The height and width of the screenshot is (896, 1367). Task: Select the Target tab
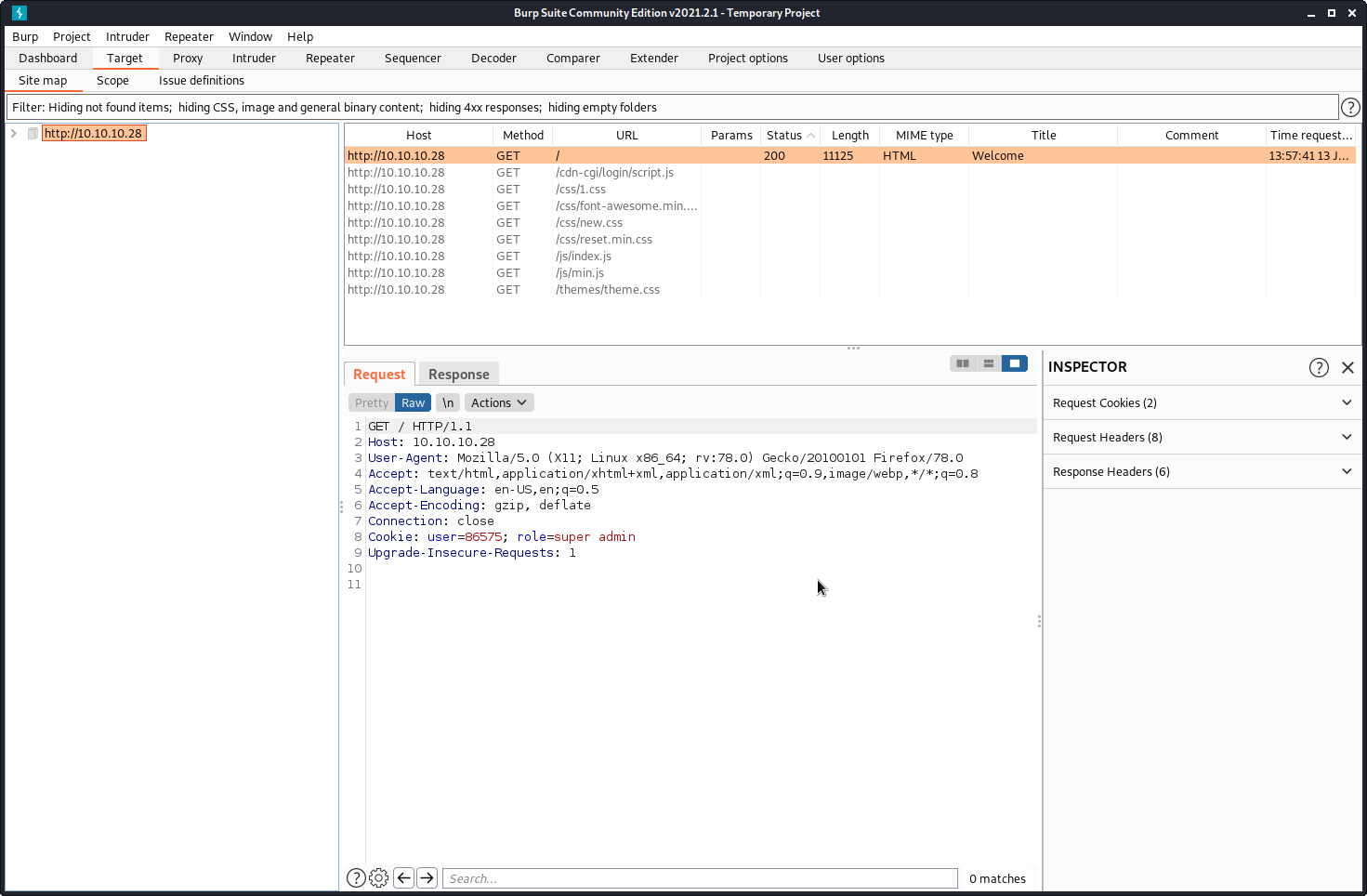pos(125,58)
